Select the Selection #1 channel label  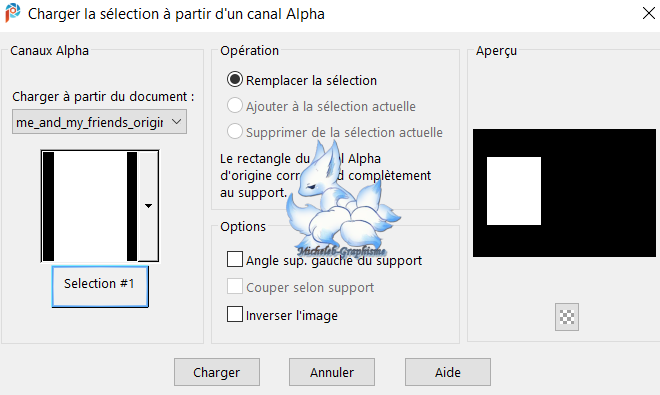click(x=100, y=286)
